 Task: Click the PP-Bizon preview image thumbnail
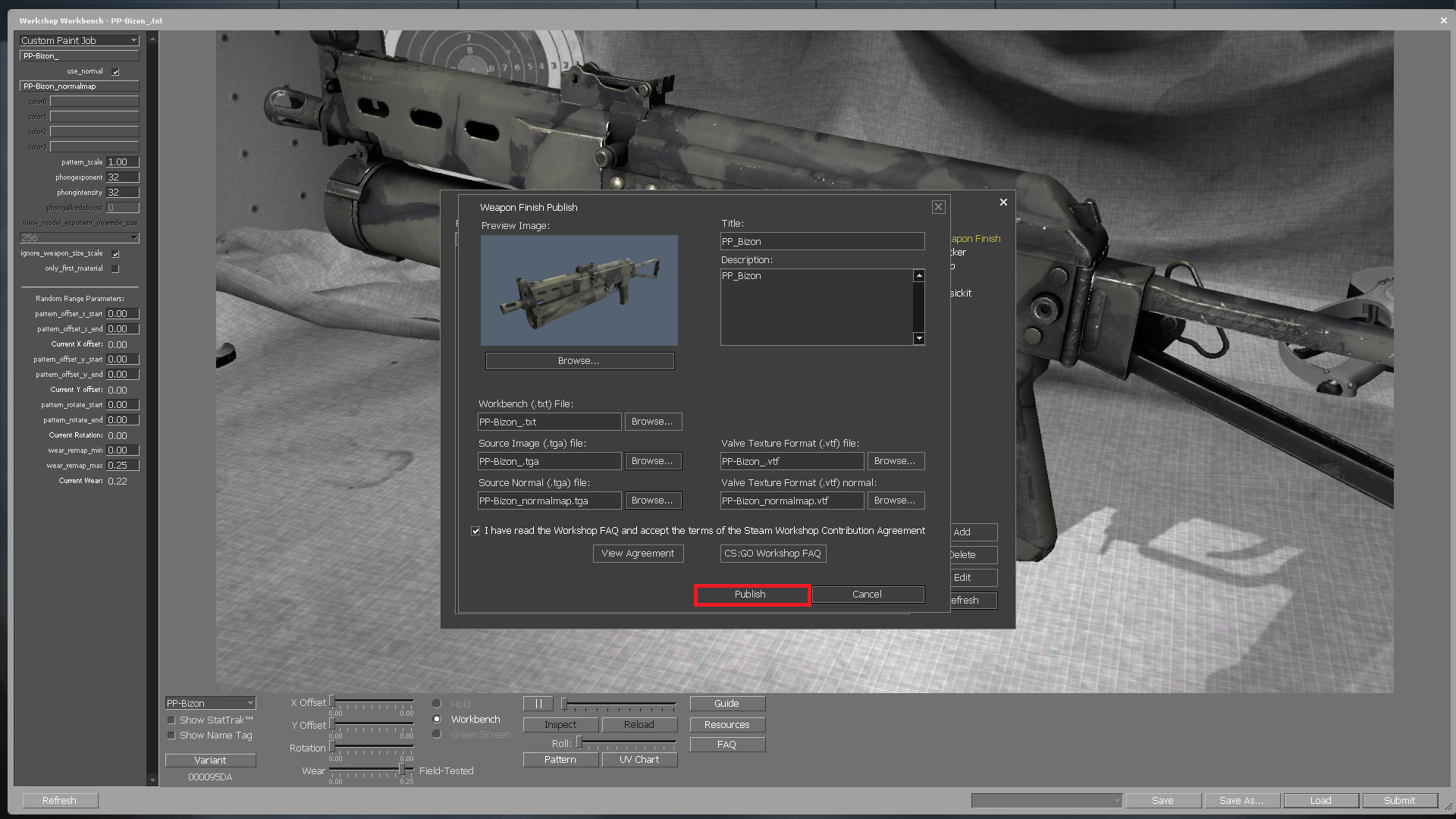click(x=579, y=290)
